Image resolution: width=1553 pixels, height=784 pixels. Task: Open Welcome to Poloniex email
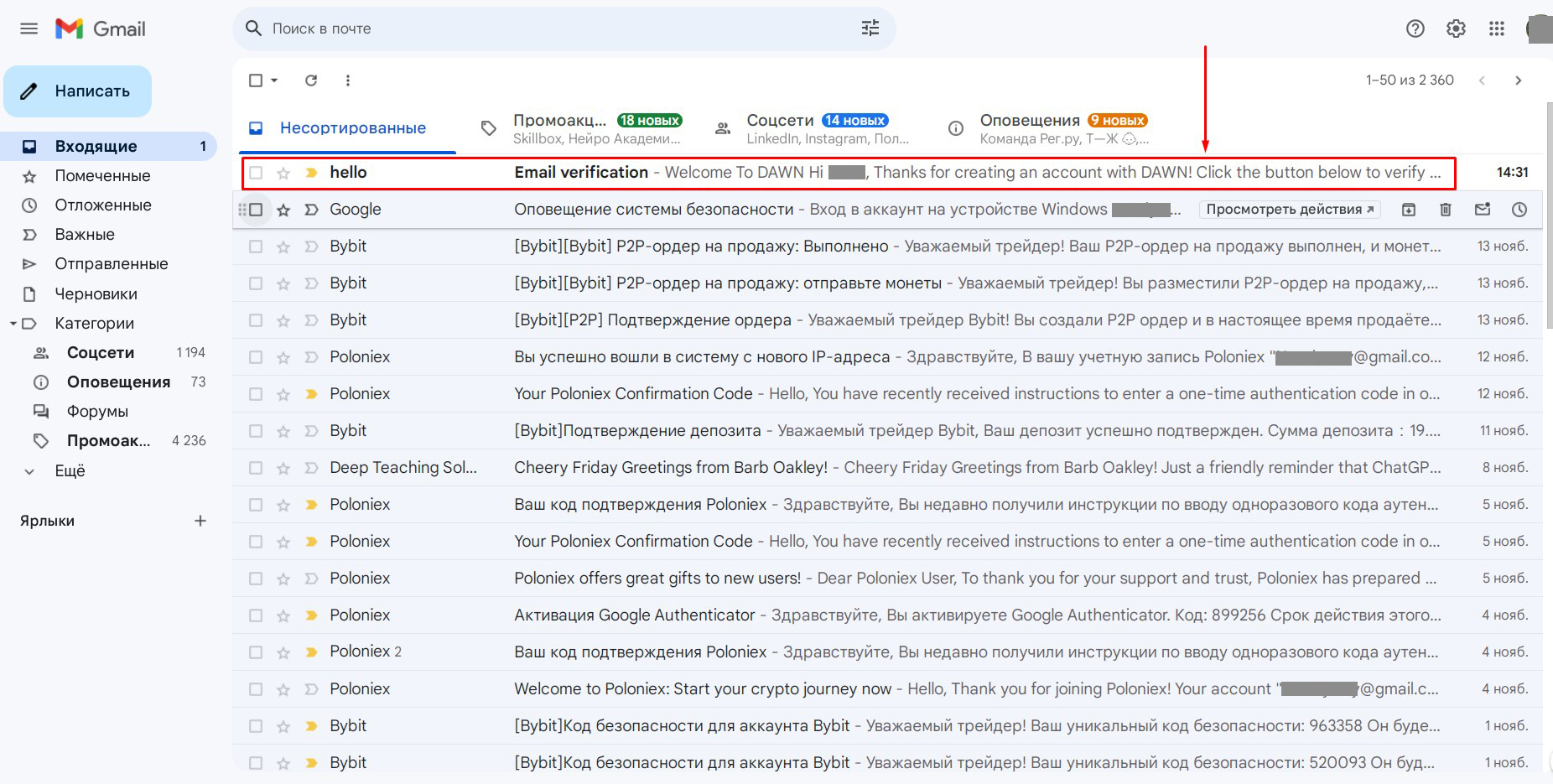[887, 689]
